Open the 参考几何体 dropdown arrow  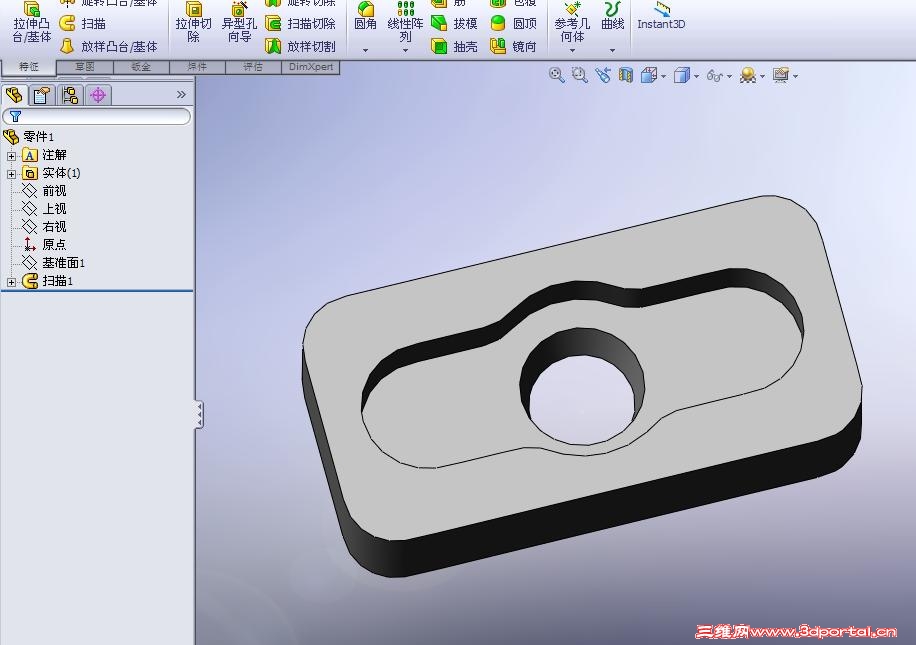572,51
